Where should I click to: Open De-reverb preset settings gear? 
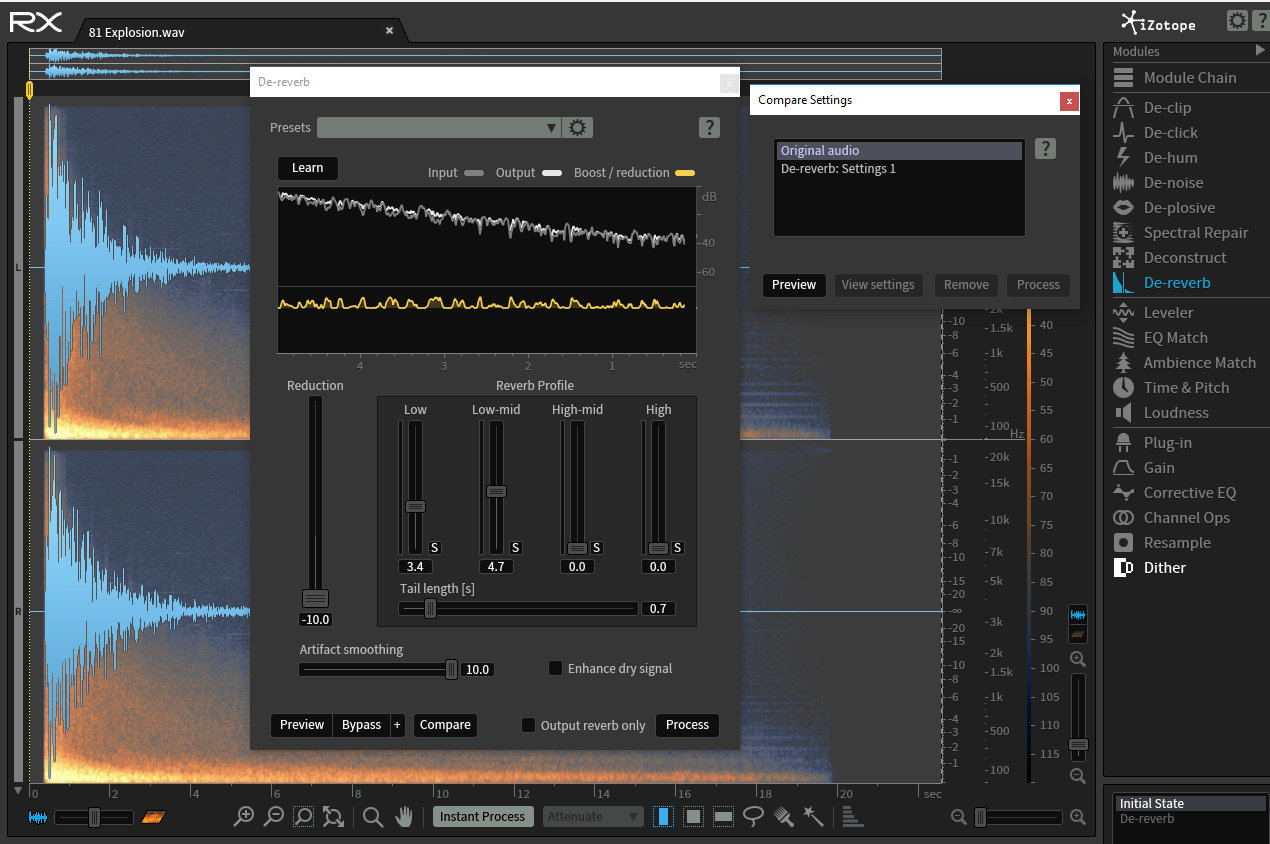click(578, 128)
